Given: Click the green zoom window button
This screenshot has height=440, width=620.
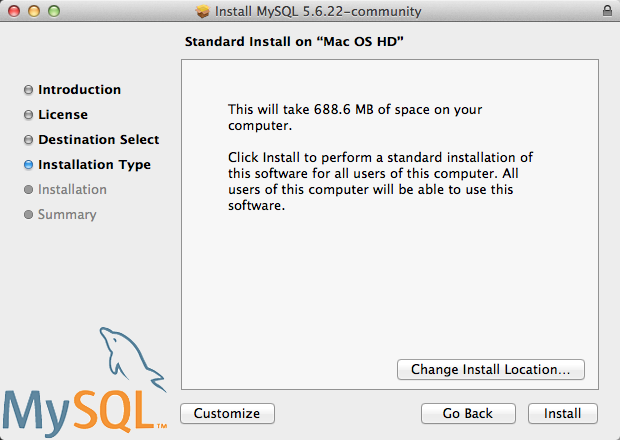Looking at the screenshot, I should 54,11.
